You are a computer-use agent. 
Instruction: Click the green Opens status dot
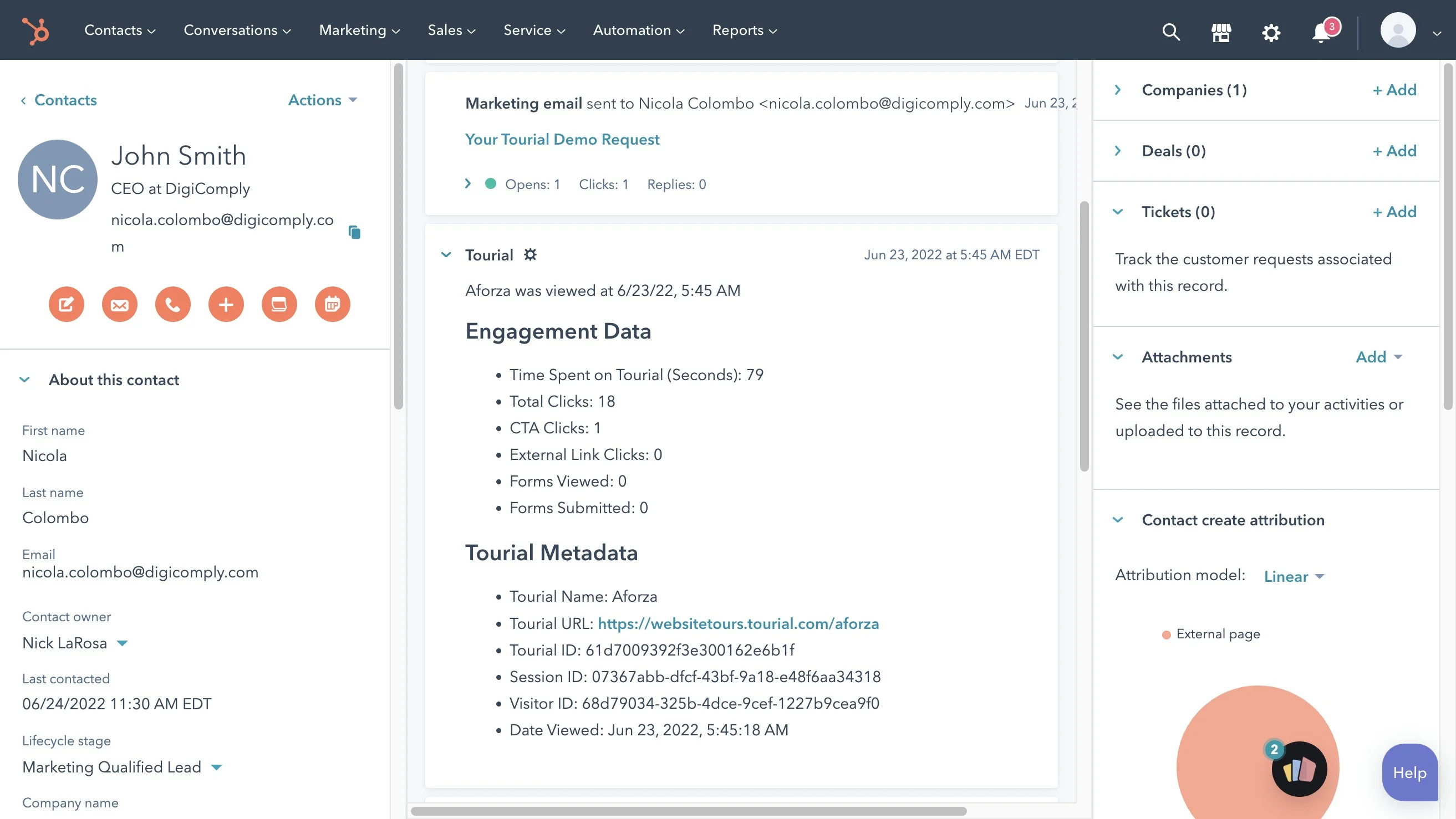click(491, 183)
